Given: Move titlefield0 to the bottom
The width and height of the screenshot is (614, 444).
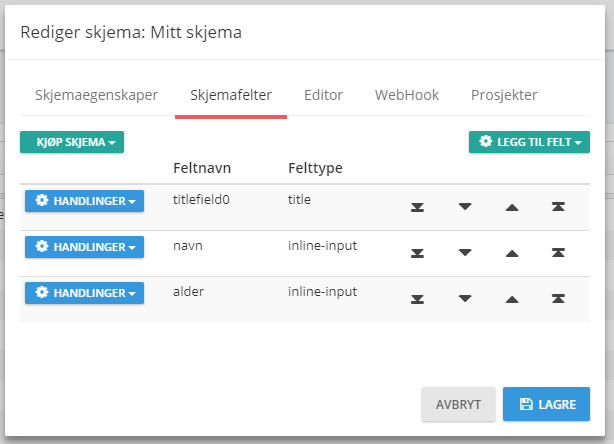Looking at the screenshot, I should point(417,207).
